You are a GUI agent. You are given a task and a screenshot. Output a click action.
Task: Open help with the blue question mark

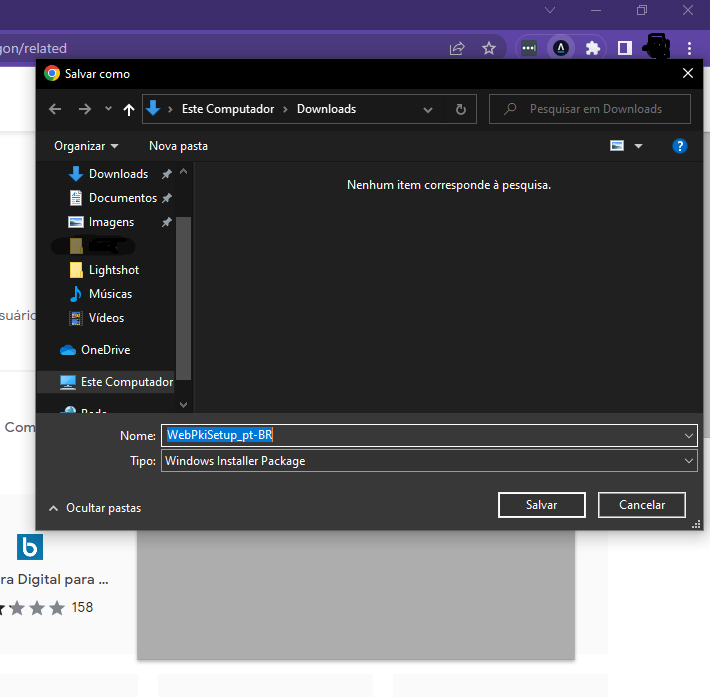(x=680, y=146)
